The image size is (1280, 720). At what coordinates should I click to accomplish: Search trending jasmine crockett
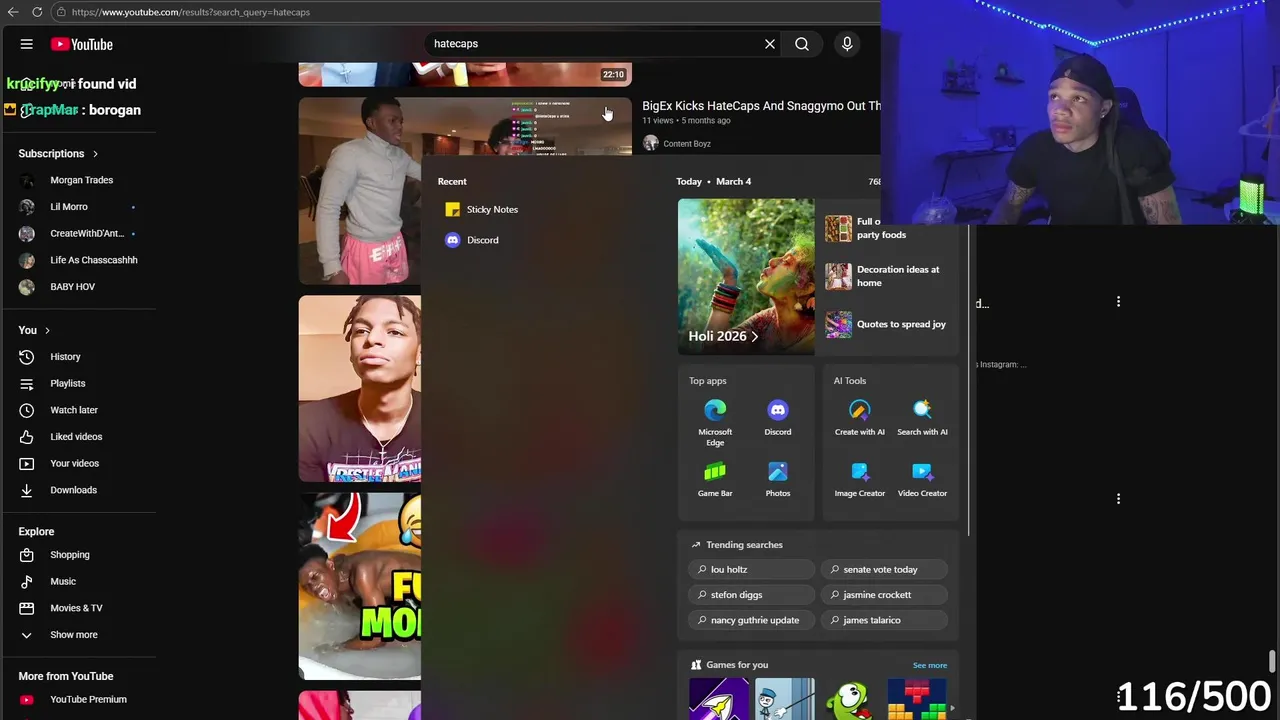pyautogui.click(x=884, y=595)
